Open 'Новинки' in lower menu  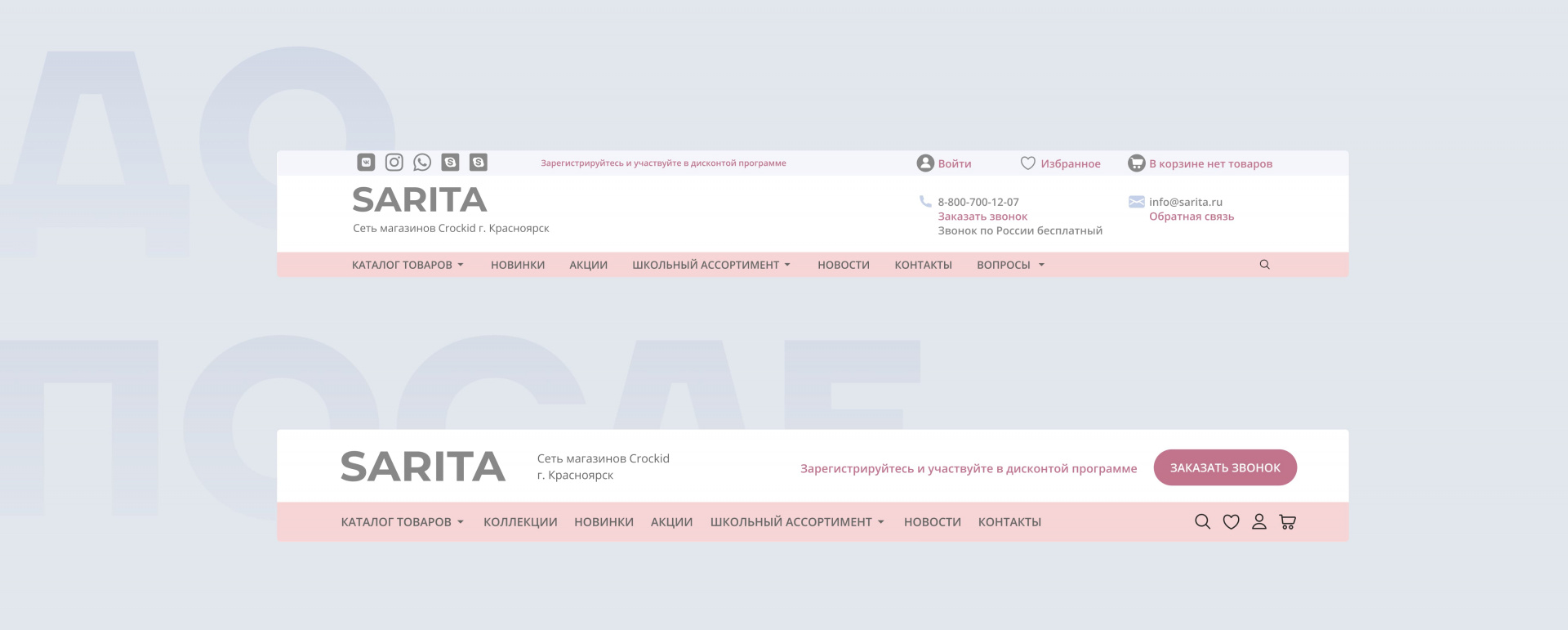pyautogui.click(x=604, y=522)
